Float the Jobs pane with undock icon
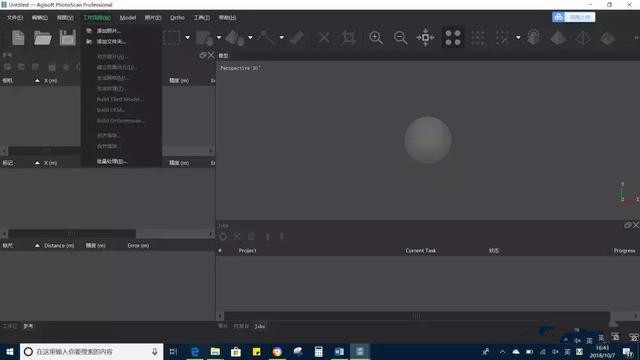 628,225
